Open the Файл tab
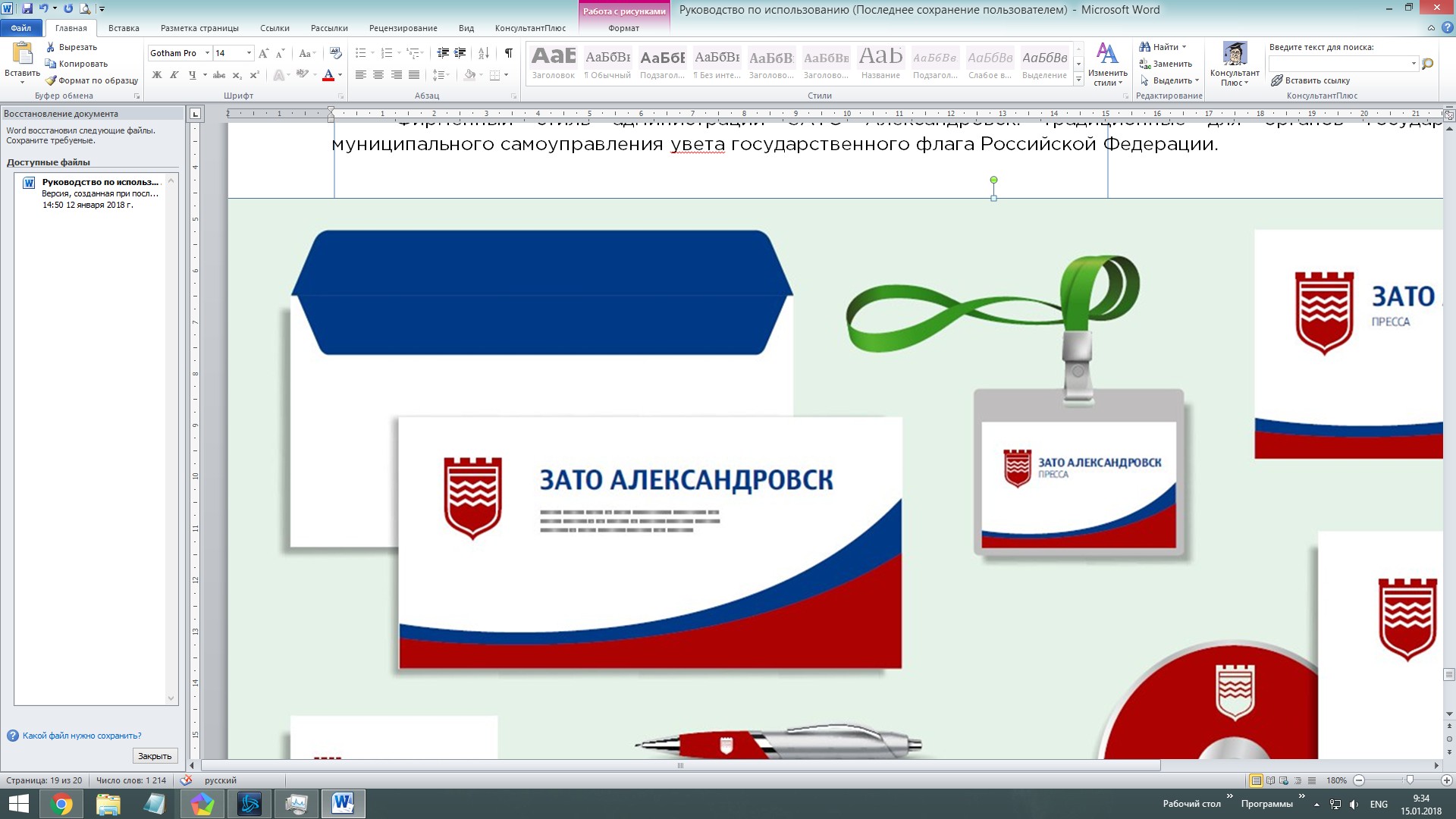The width and height of the screenshot is (1456, 819). click(21, 28)
